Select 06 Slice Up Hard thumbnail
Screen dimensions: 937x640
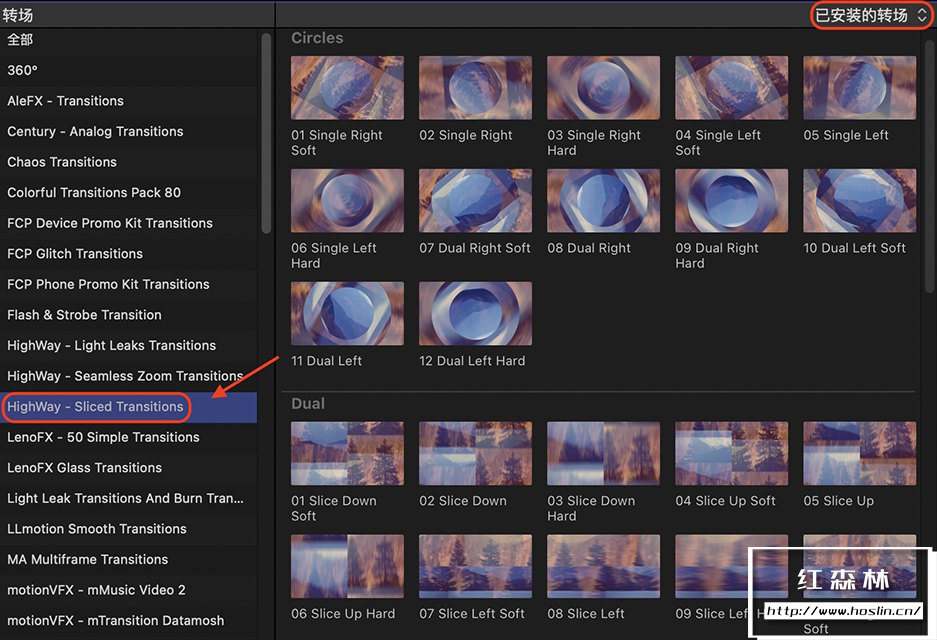pyautogui.click(x=347, y=566)
